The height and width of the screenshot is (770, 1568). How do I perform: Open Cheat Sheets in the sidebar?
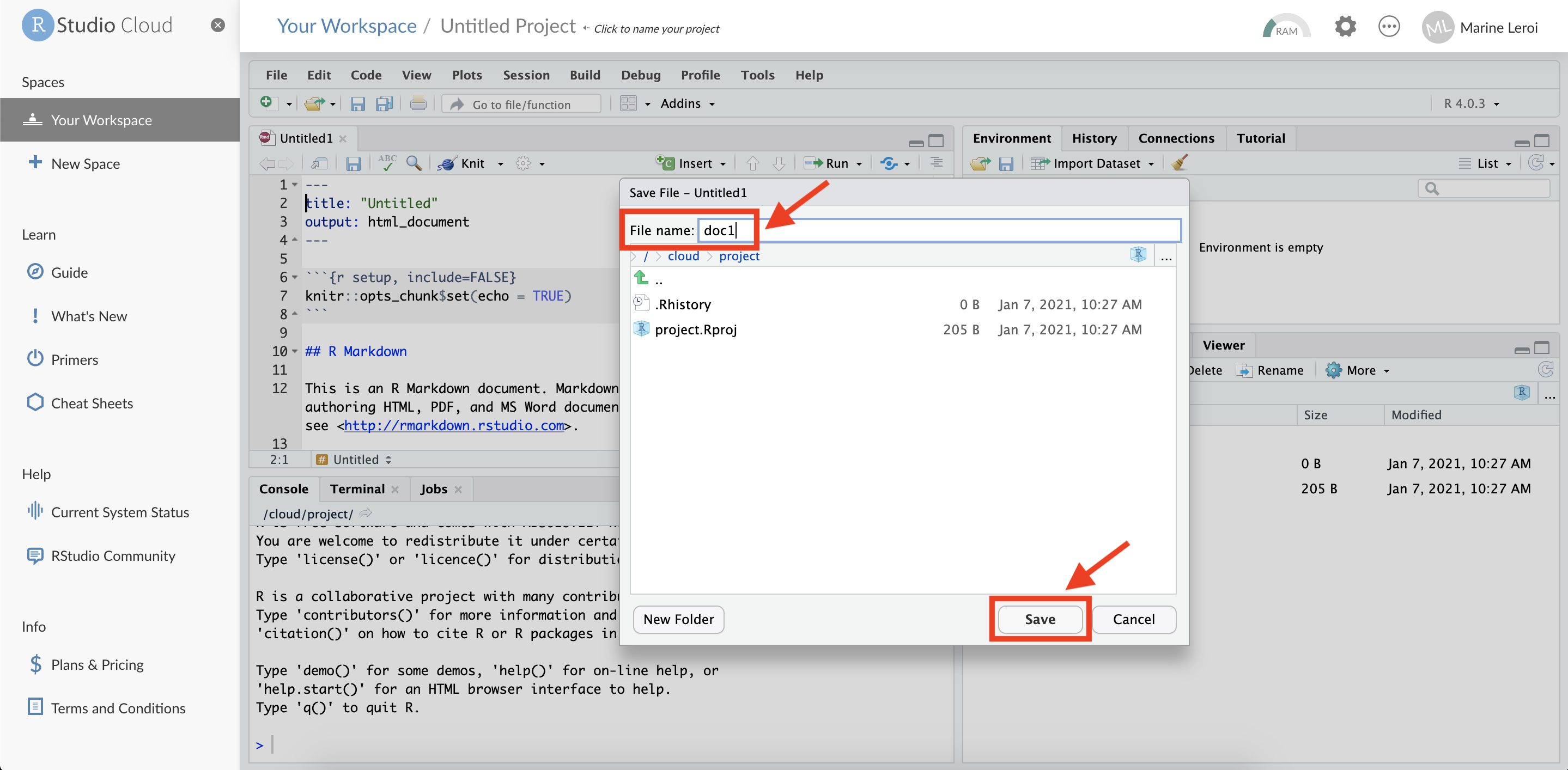point(80,404)
